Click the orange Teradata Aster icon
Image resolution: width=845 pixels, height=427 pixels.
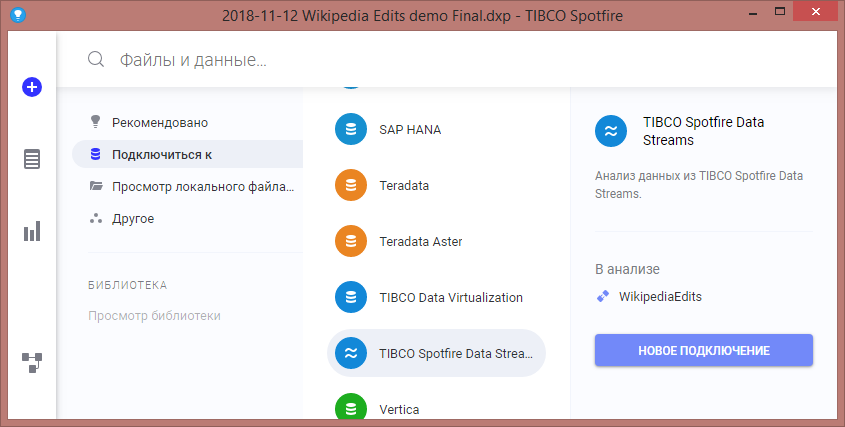tap(351, 241)
